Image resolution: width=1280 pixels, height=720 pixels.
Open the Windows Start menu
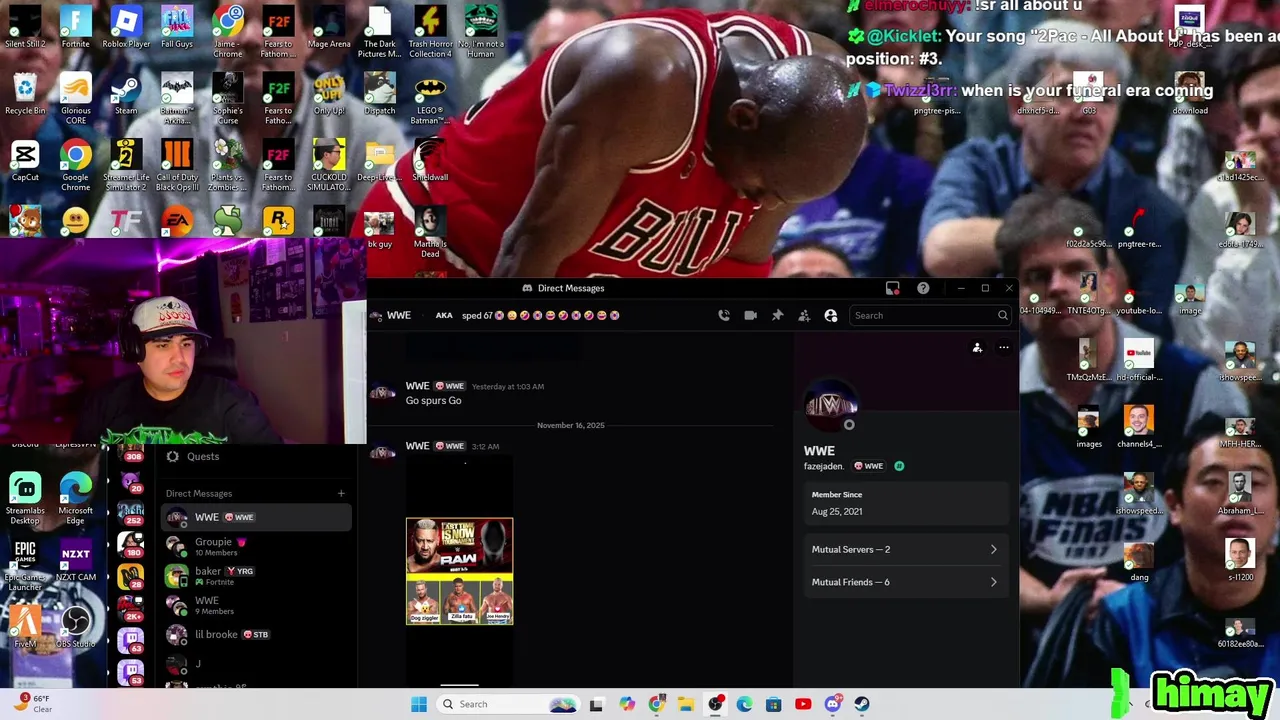click(419, 704)
